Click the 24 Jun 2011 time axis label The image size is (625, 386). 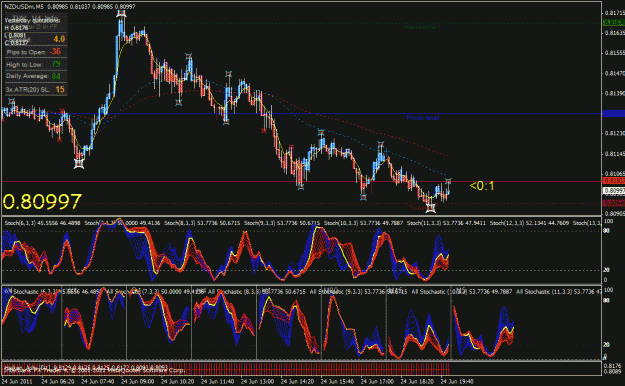click(17, 381)
